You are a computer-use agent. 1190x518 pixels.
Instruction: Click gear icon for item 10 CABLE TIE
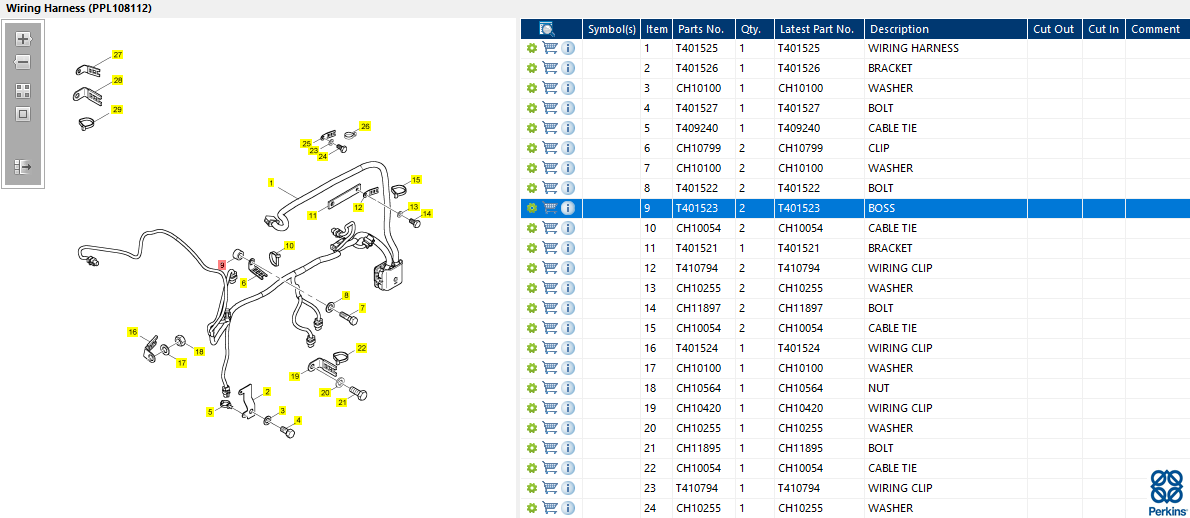[x=532, y=228]
